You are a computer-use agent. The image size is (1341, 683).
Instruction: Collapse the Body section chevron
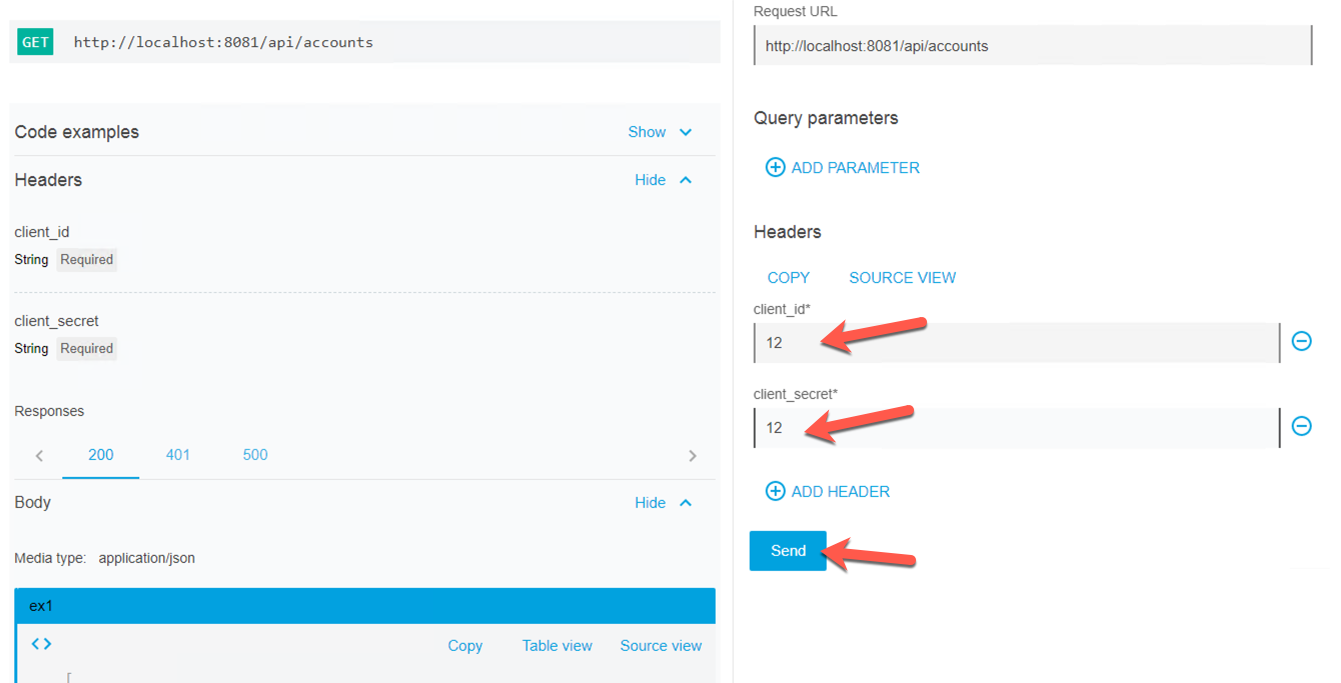pos(686,502)
